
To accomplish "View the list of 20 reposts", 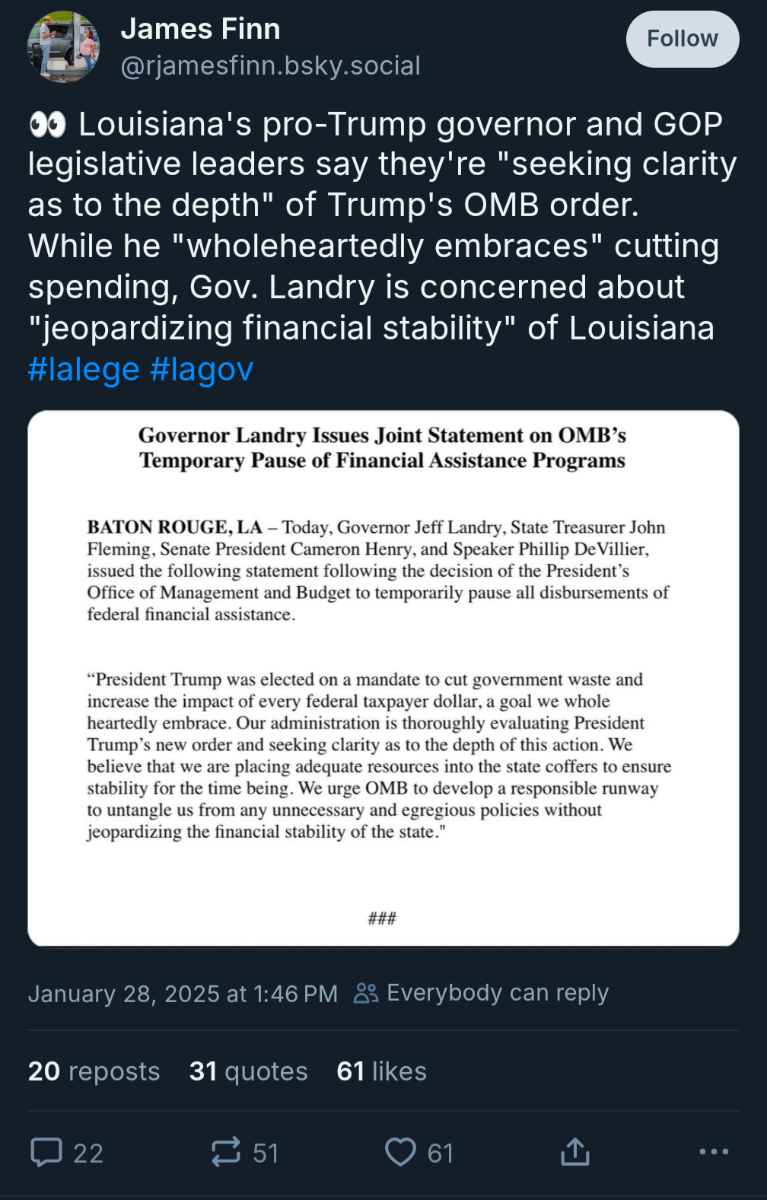I will 94,1071.
